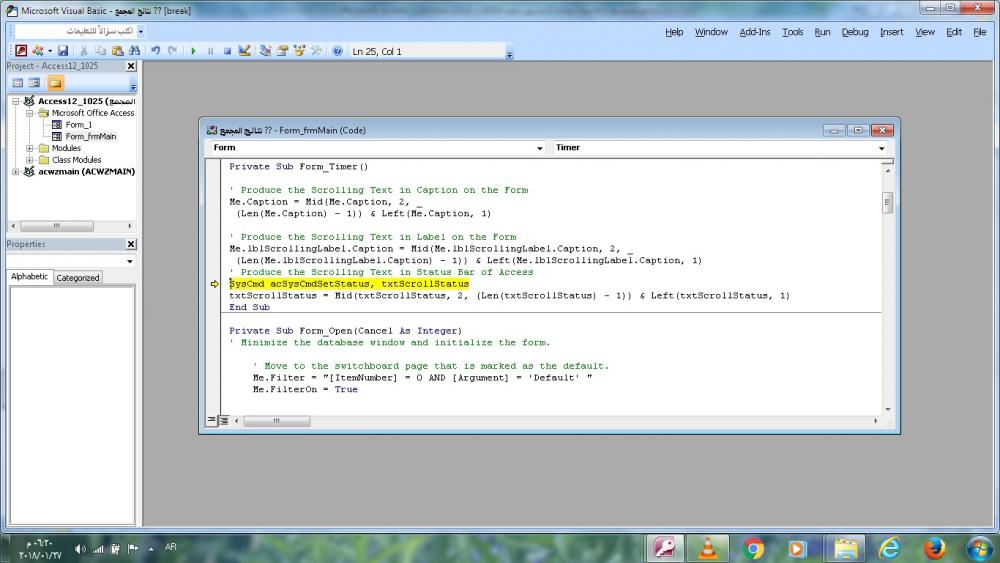Click the Toolbox toolbar icon
The image size is (1000, 563).
click(316, 50)
